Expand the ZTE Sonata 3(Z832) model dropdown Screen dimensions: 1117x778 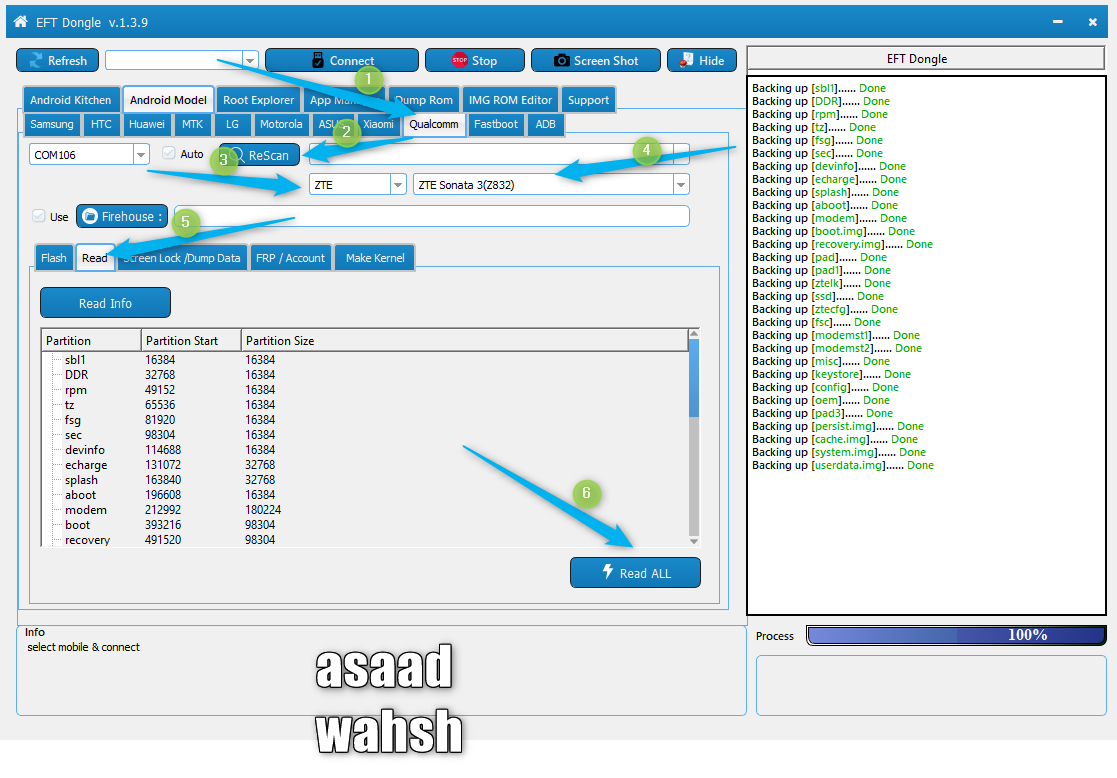681,185
